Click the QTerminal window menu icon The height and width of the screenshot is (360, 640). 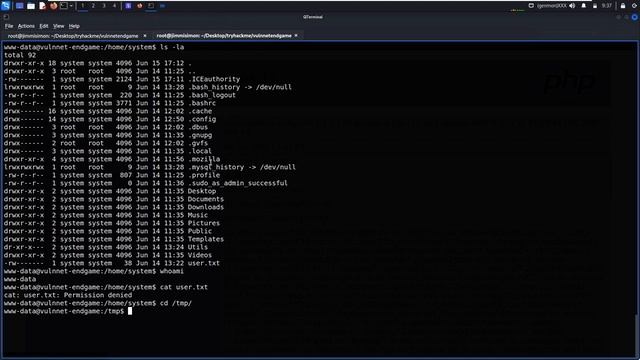pos(6,17)
